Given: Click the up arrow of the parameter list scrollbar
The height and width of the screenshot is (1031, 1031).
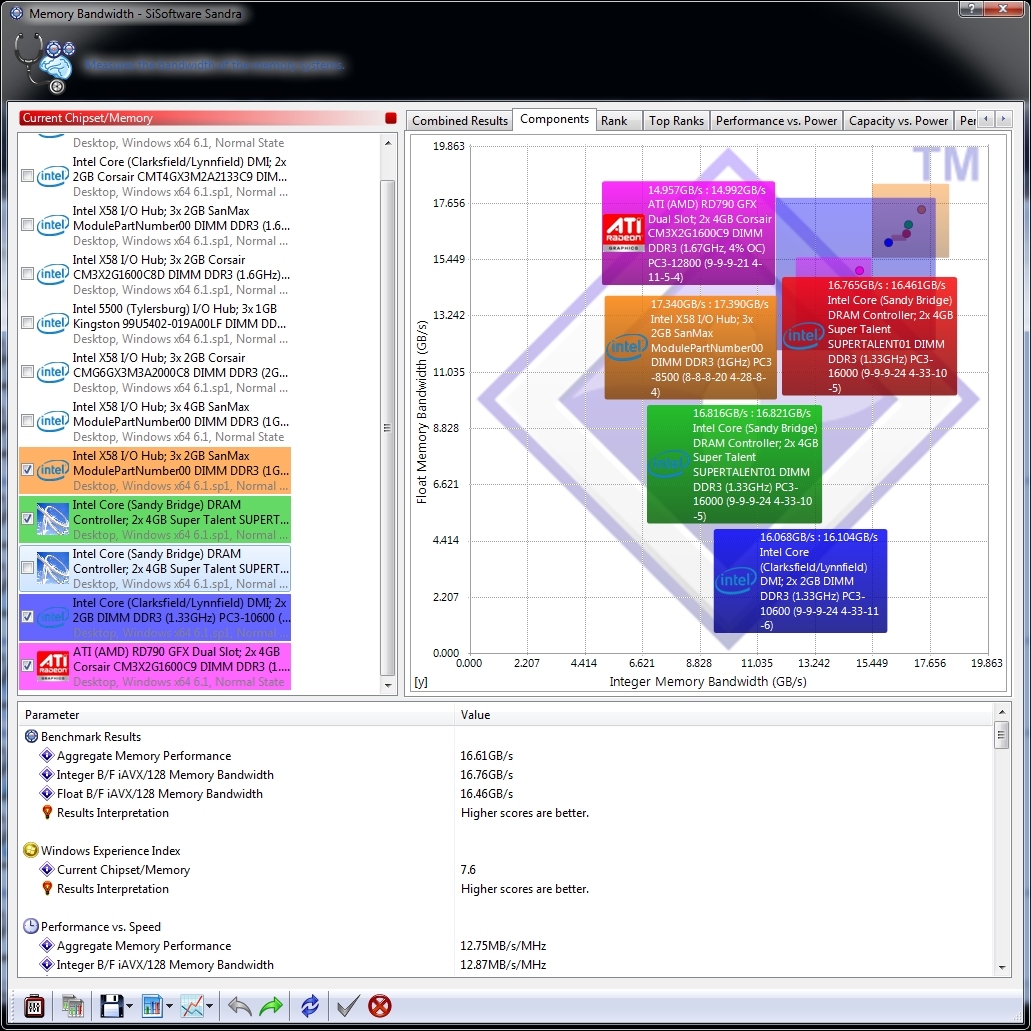Looking at the screenshot, I should (1001, 712).
